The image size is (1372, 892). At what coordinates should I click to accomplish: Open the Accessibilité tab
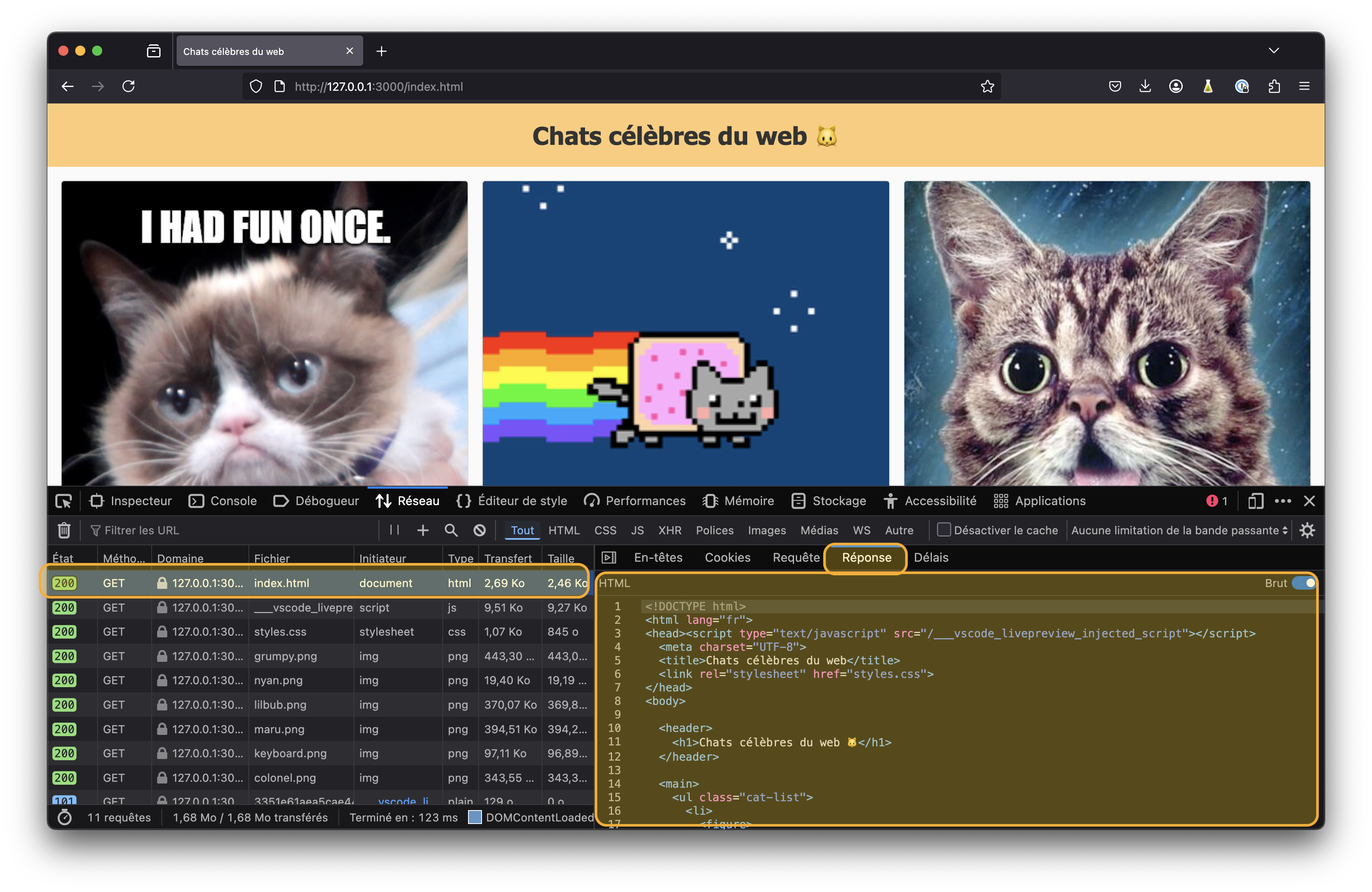(x=930, y=501)
